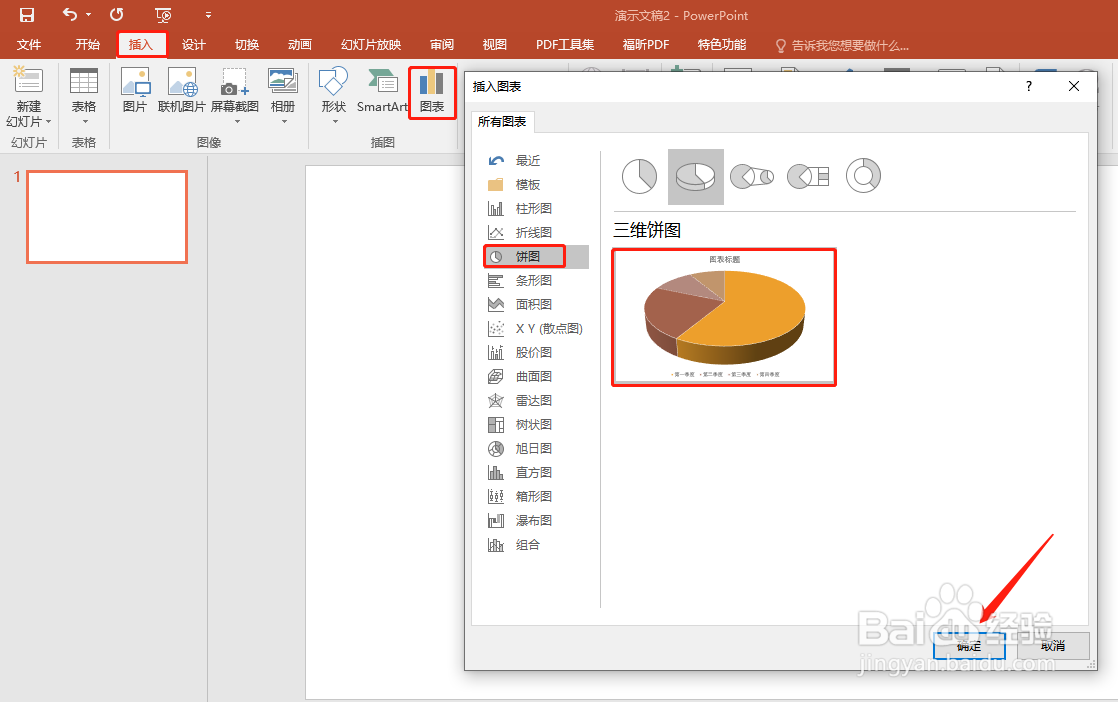Cancel the dialog with 取消
Screen dimensions: 1118x702
[1052, 646]
